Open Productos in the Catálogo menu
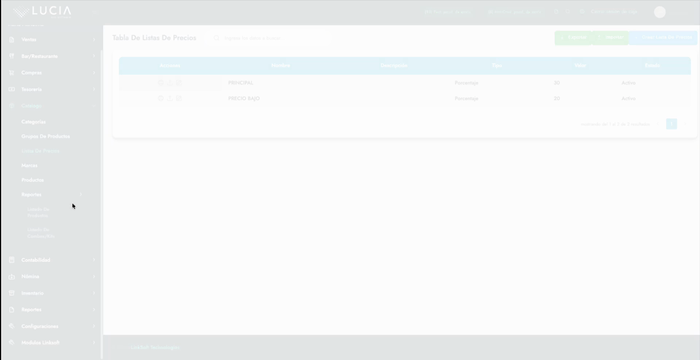The image size is (700, 360). click(33, 180)
